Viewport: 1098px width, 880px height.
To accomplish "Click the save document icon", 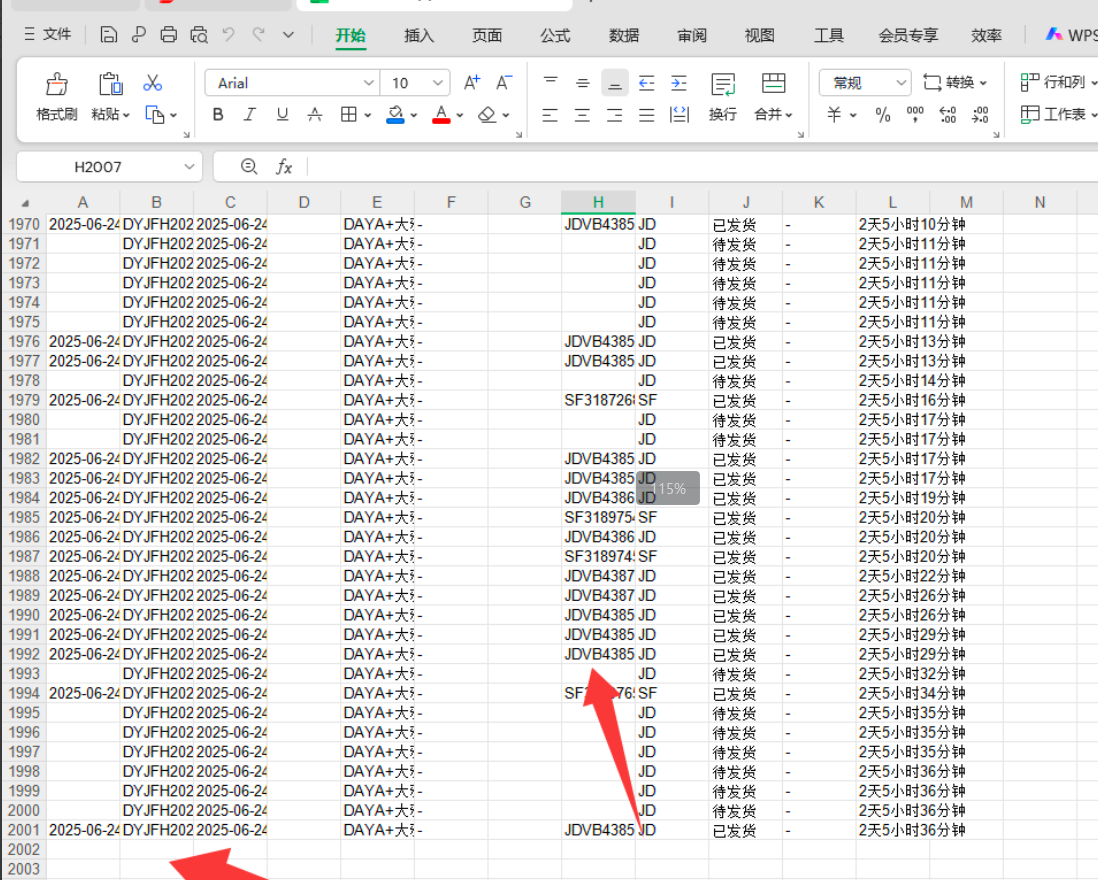I will click(x=109, y=34).
